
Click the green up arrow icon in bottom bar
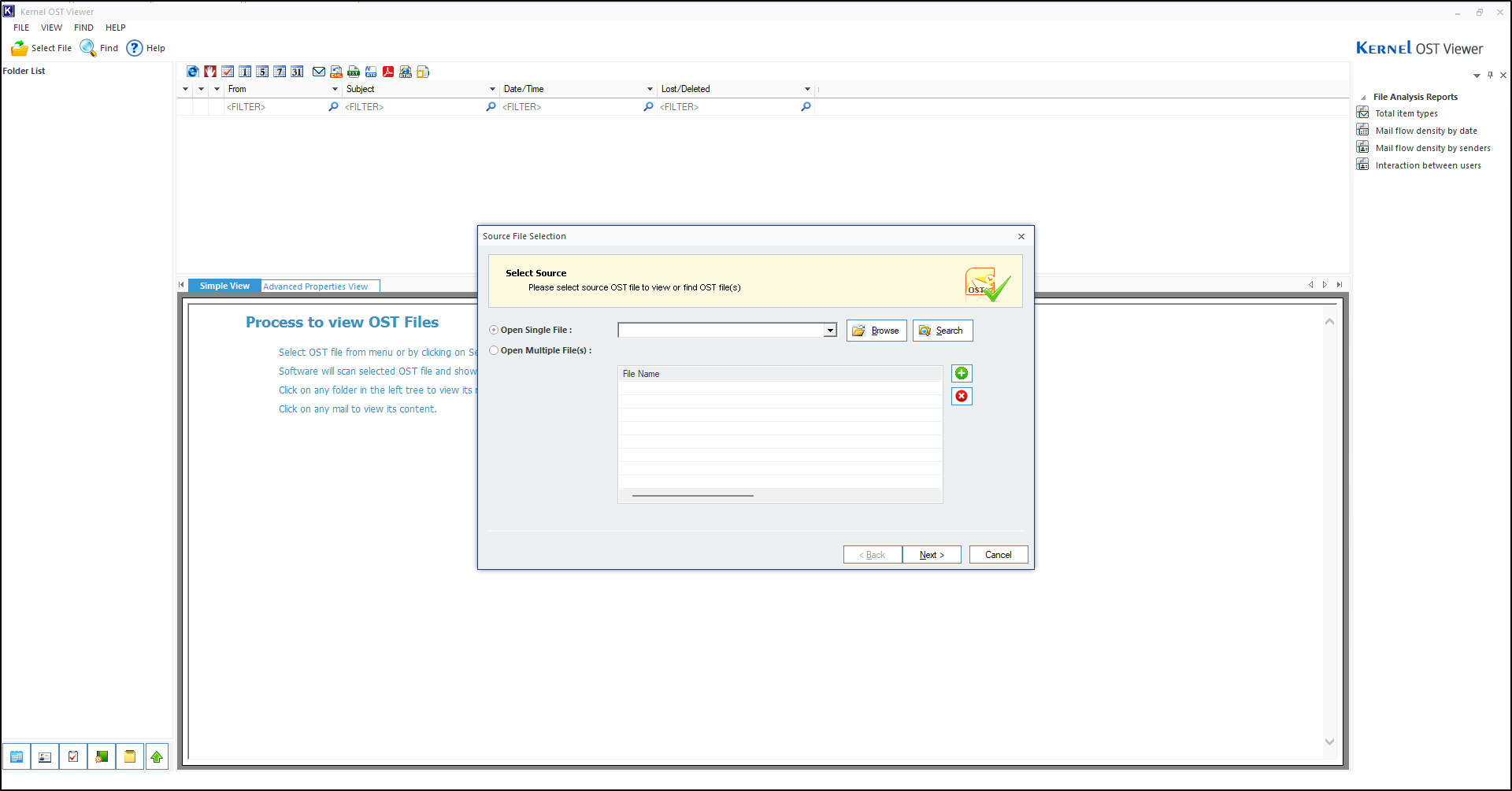[157, 756]
